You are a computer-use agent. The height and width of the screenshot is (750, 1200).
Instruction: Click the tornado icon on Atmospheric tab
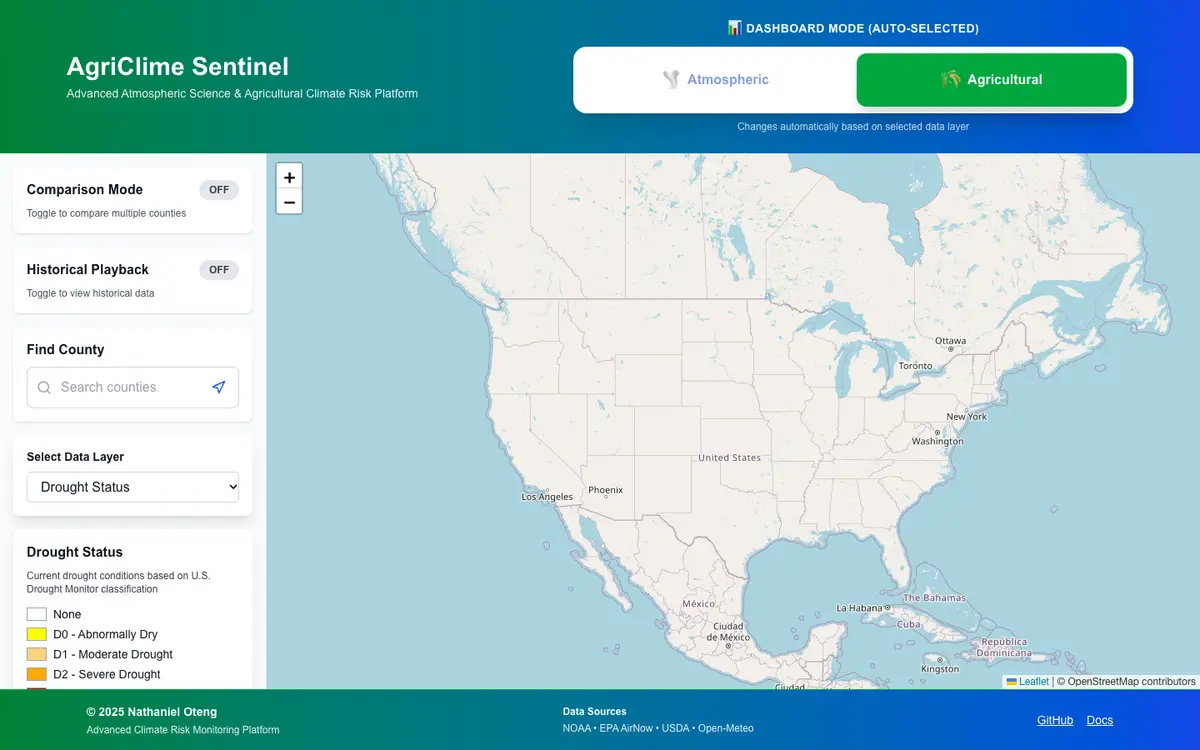click(671, 79)
